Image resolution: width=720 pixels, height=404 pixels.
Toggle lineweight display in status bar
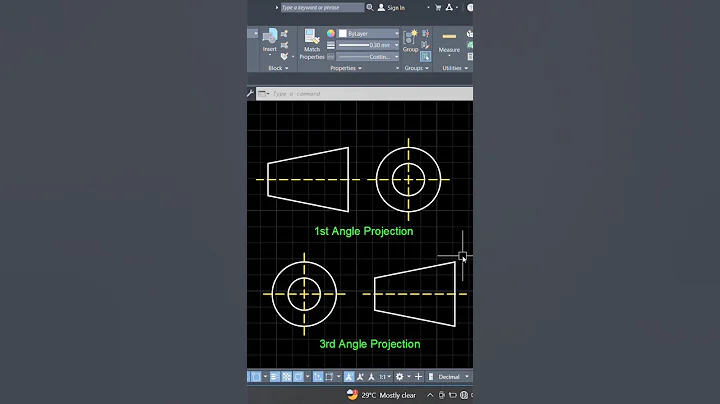pyautogui.click(x=275, y=377)
